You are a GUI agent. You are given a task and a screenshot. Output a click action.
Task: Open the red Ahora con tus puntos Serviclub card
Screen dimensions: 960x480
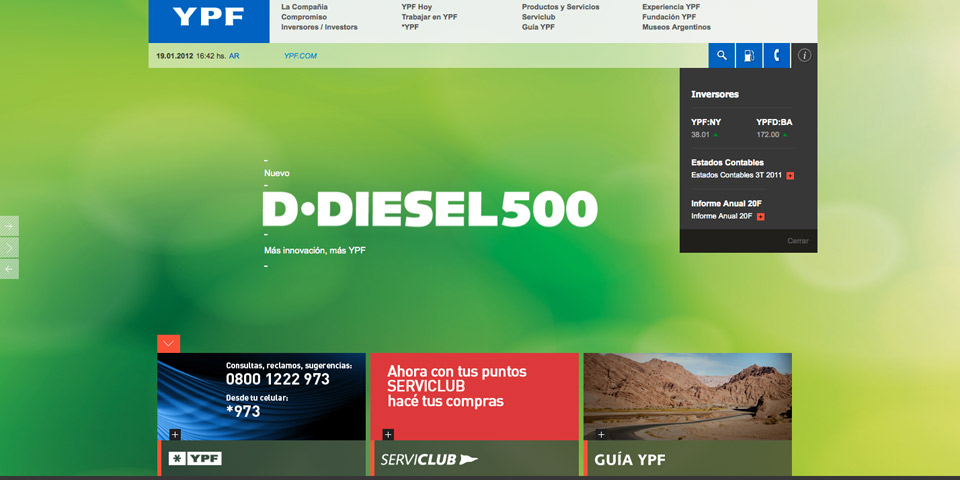474,397
